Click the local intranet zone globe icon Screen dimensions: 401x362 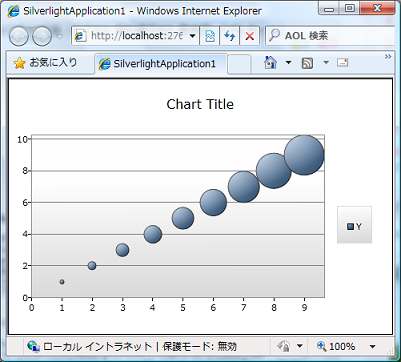34,347
